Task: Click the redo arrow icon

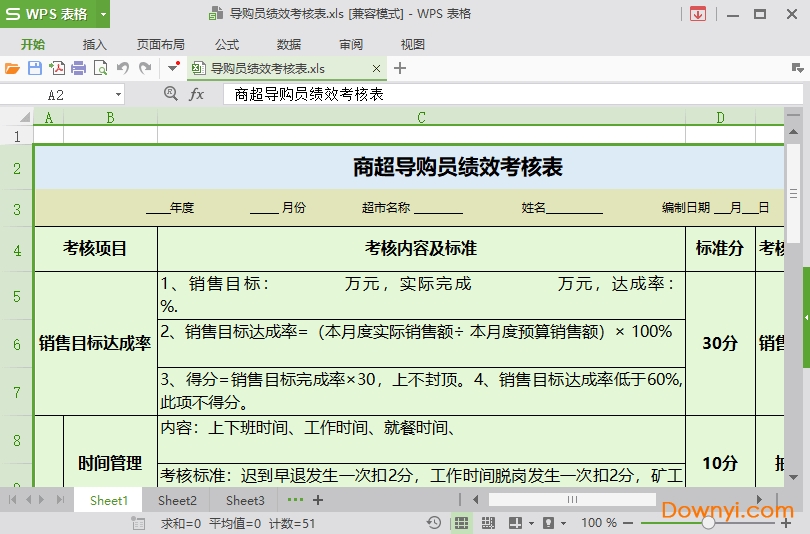Action: [x=145, y=68]
